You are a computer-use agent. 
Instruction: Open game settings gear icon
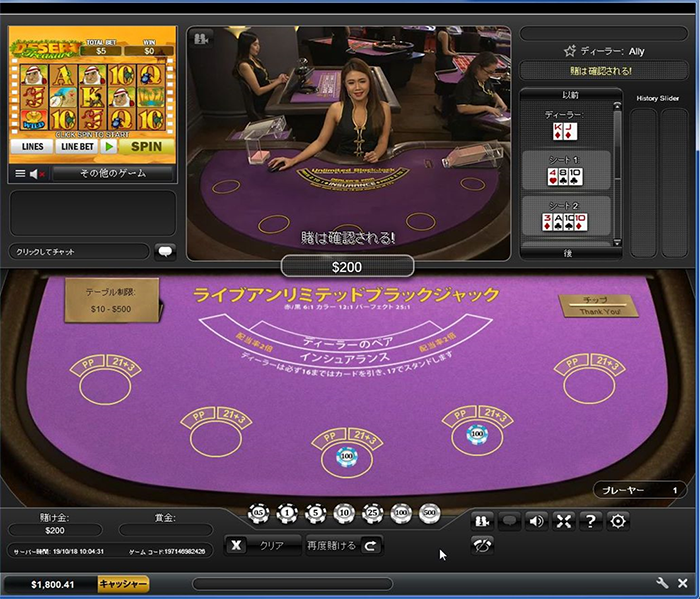click(618, 521)
